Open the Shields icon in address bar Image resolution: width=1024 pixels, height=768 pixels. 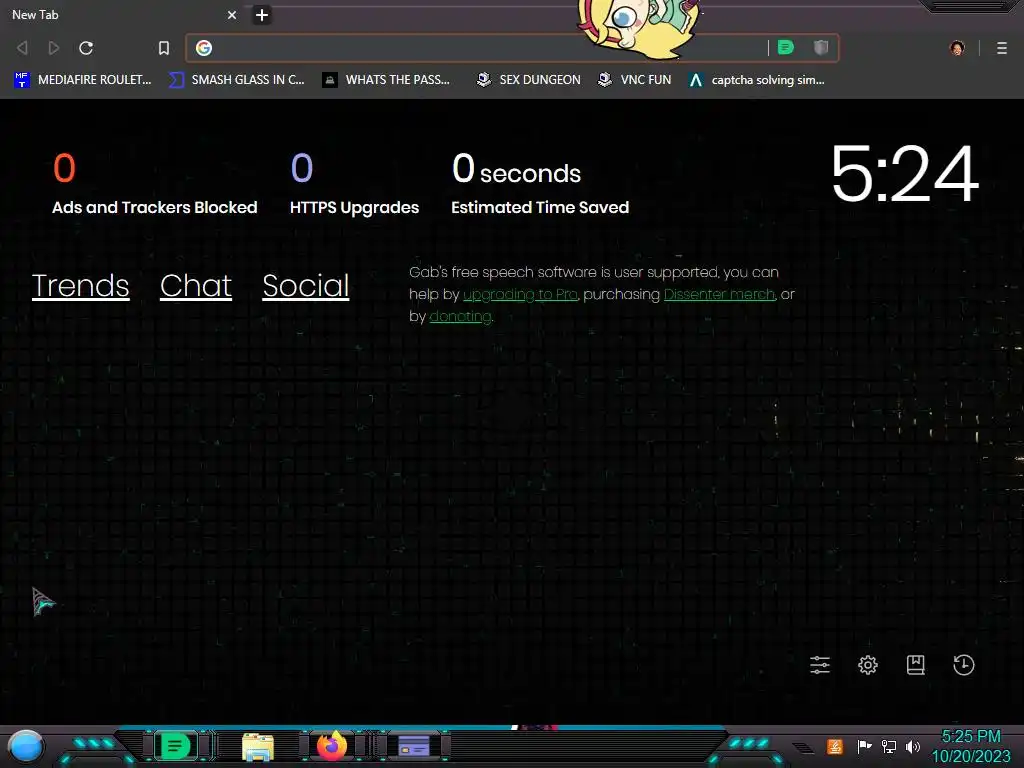click(x=821, y=47)
